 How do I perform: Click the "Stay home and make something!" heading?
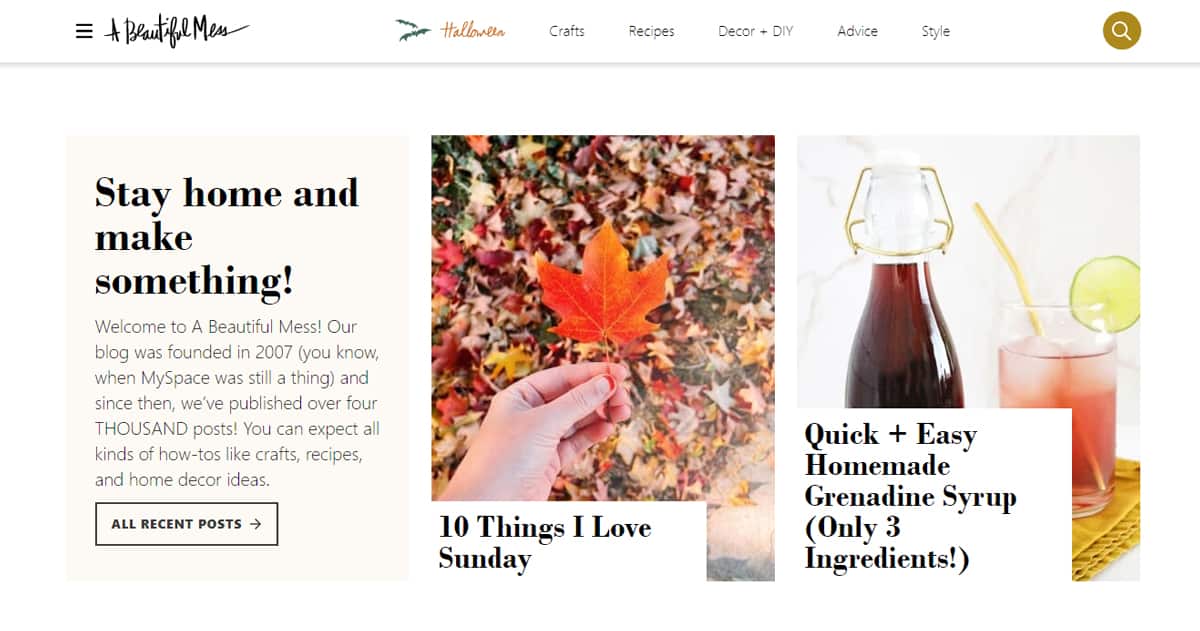tap(226, 237)
